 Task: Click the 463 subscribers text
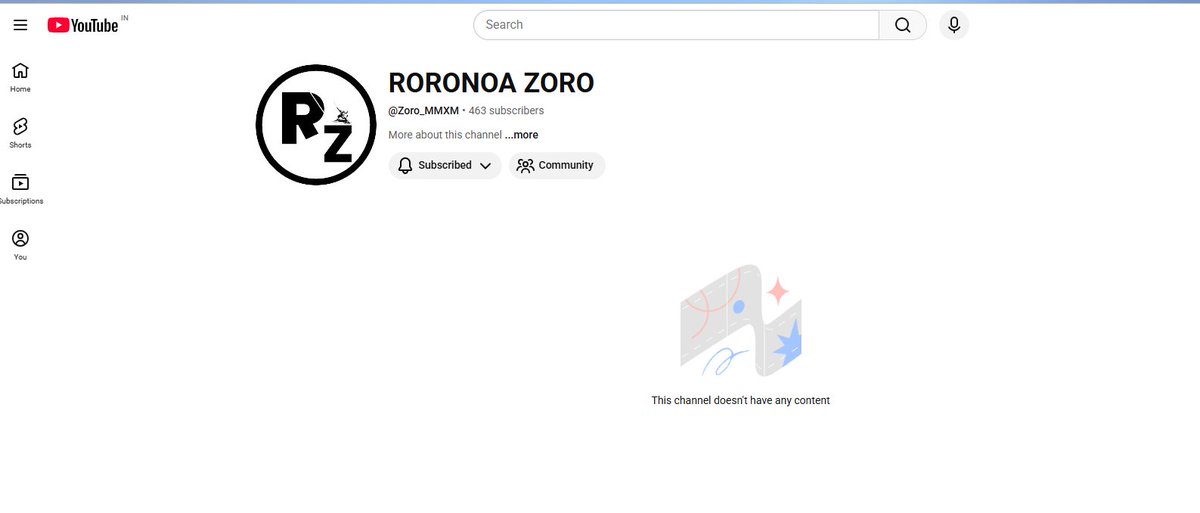pyautogui.click(x=506, y=110)
